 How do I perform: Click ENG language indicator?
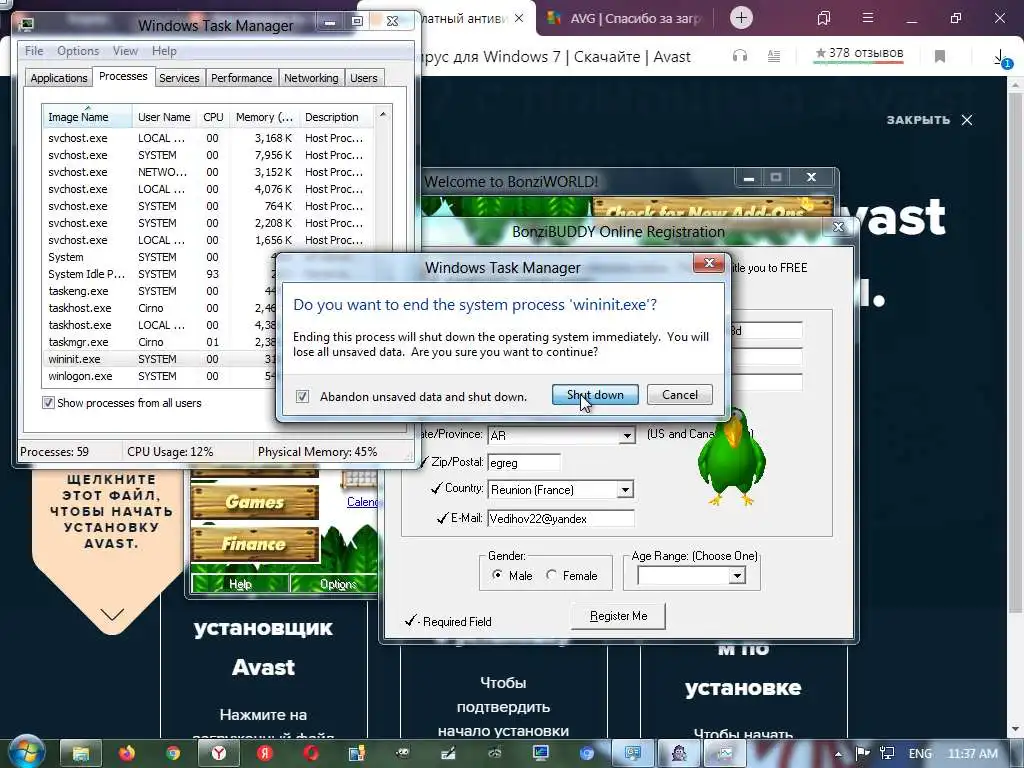click(920, 754)
